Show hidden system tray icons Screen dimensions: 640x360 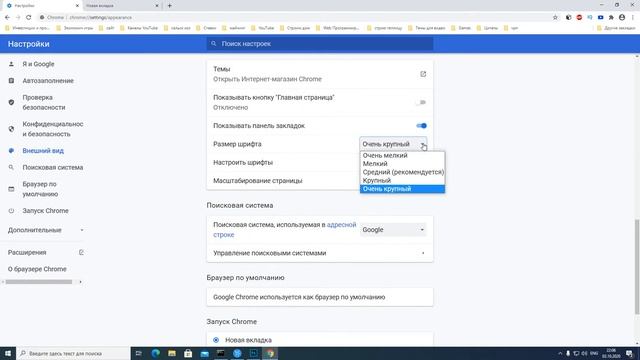[560, 353]
